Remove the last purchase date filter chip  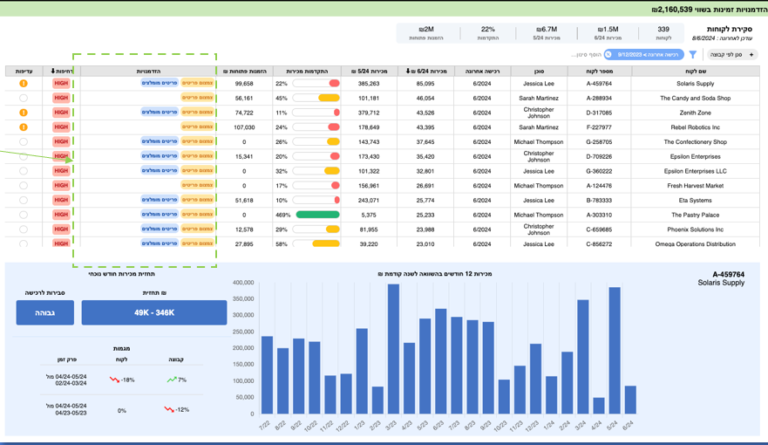(x=609, y=54)
